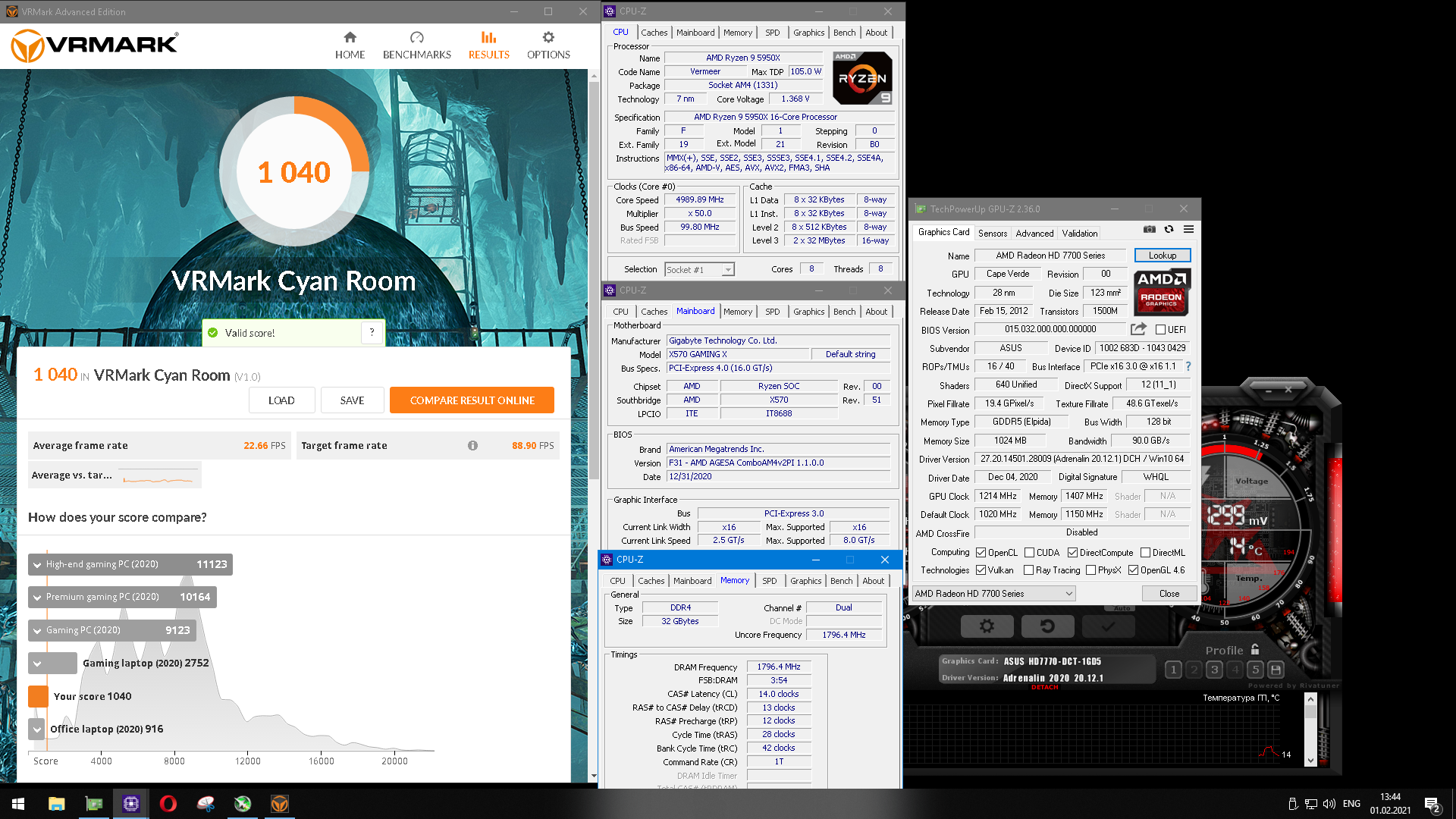This screenshot has width=1456, height=819.
Task: Open Opera browser from taskbar
Action: [x=168, y=804]
